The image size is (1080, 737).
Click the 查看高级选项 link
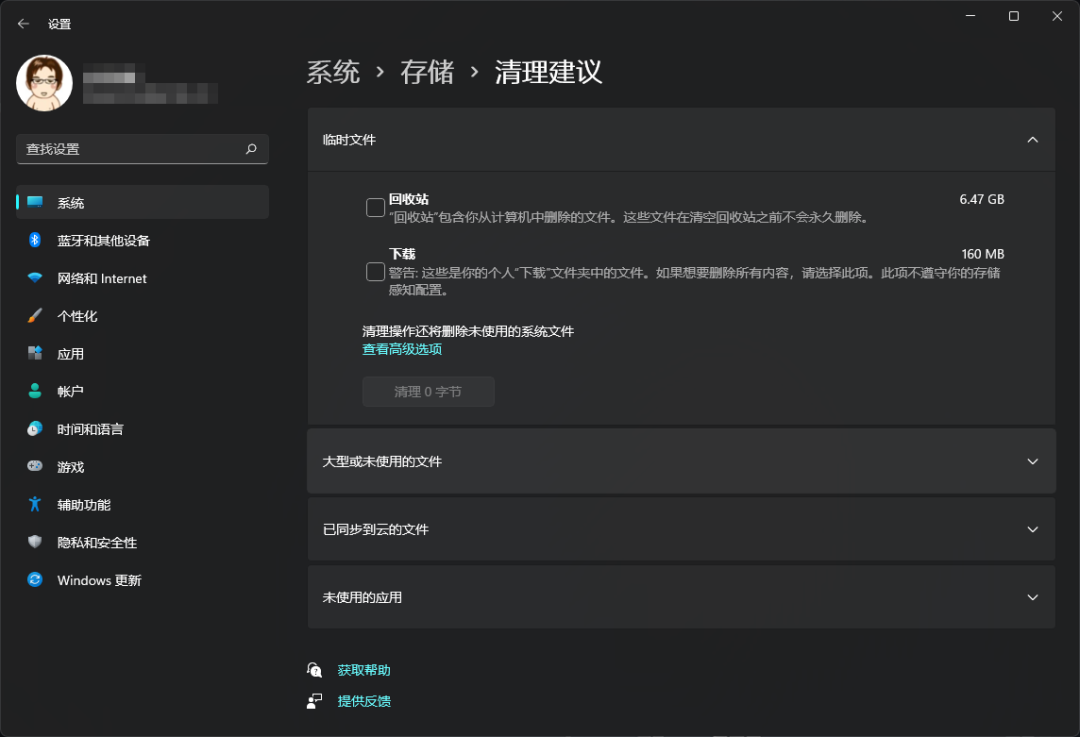(x=402, y=350)
